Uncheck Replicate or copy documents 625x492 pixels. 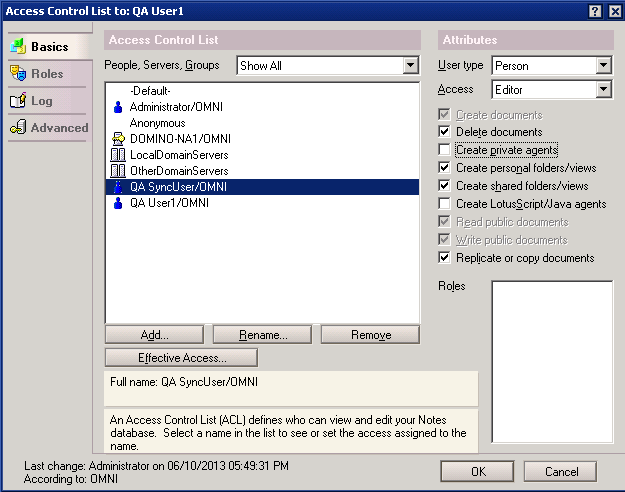444,257
